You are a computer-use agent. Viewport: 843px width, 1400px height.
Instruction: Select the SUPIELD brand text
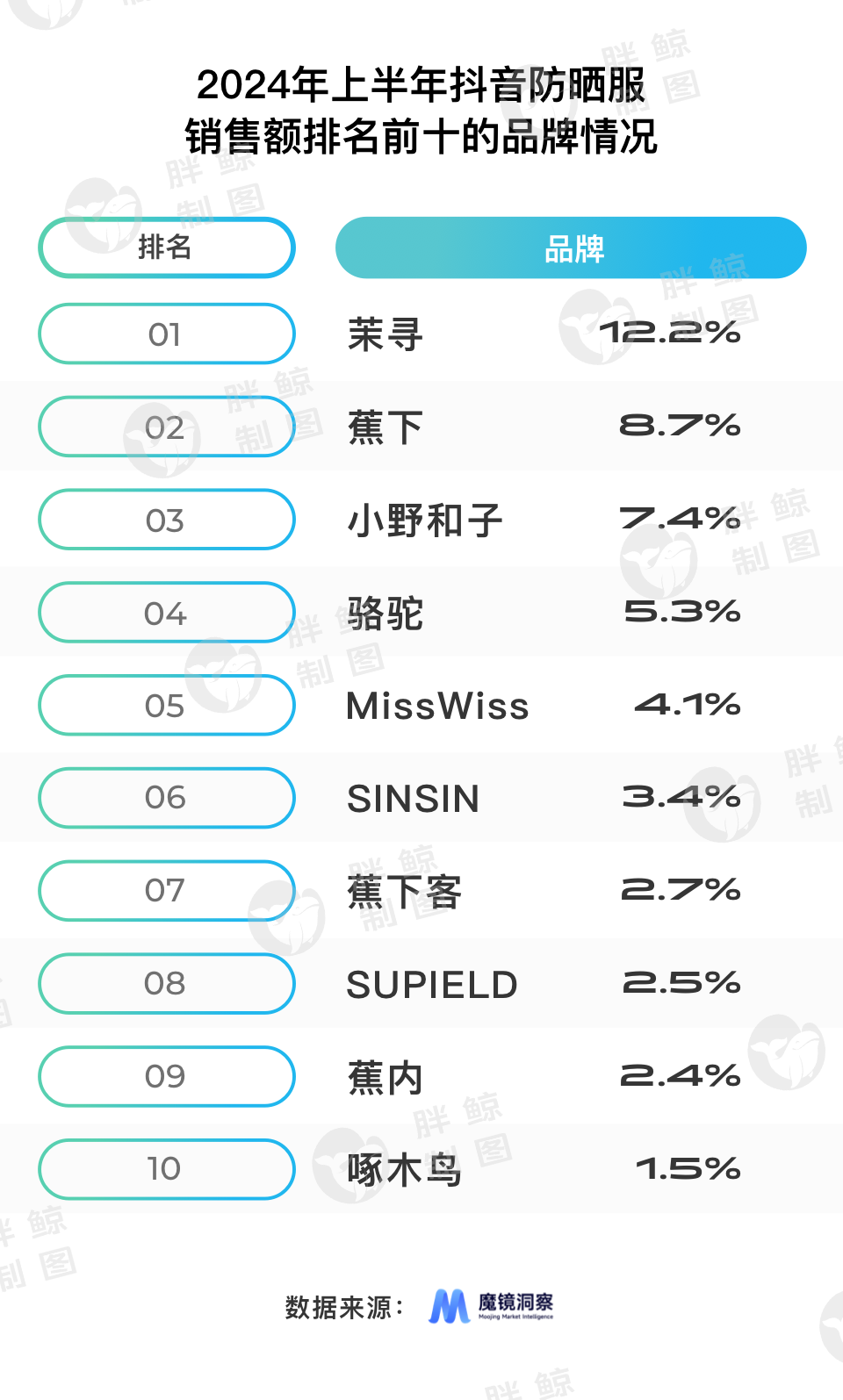(x=432, y=985)
